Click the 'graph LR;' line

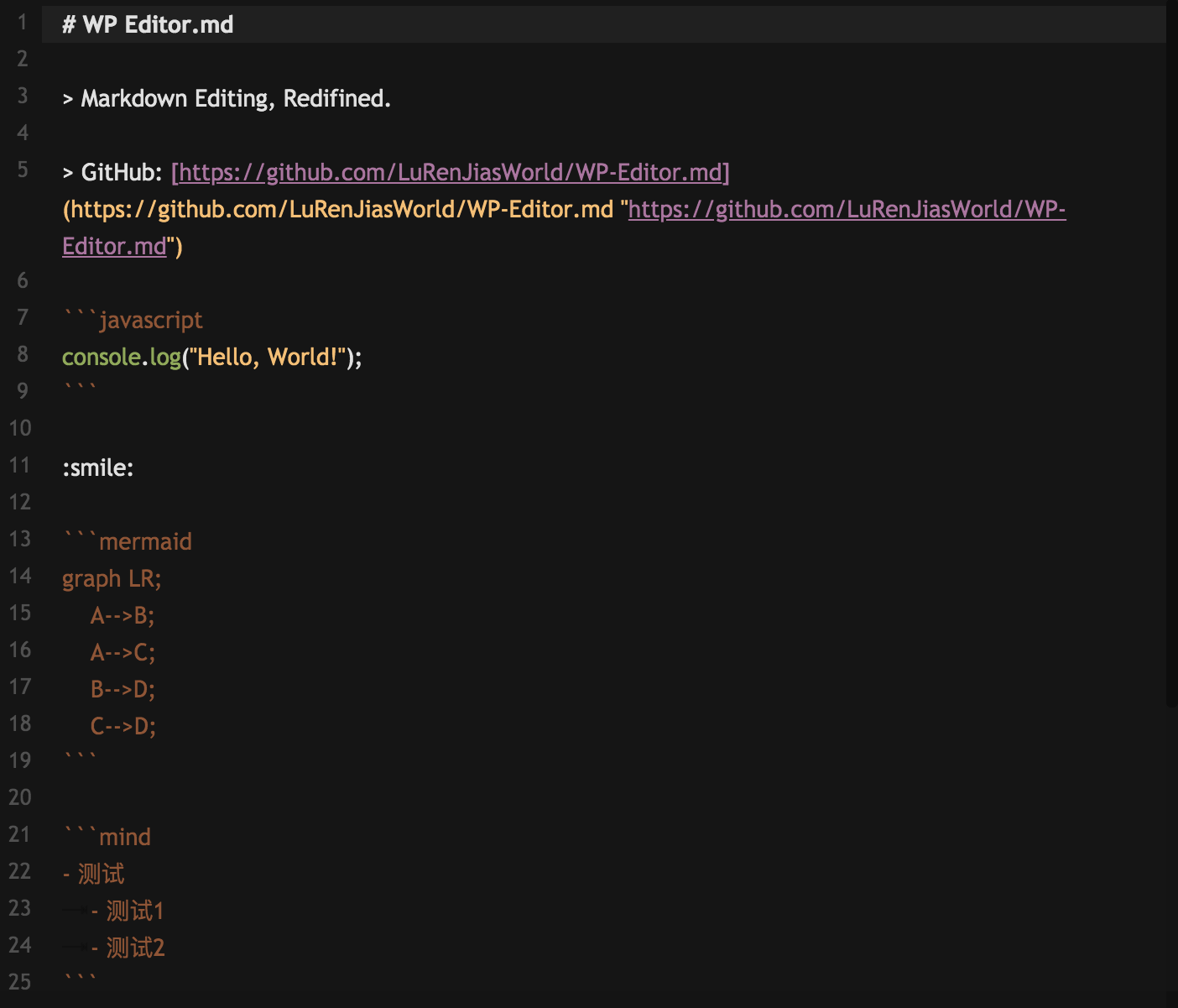point(112,579)
